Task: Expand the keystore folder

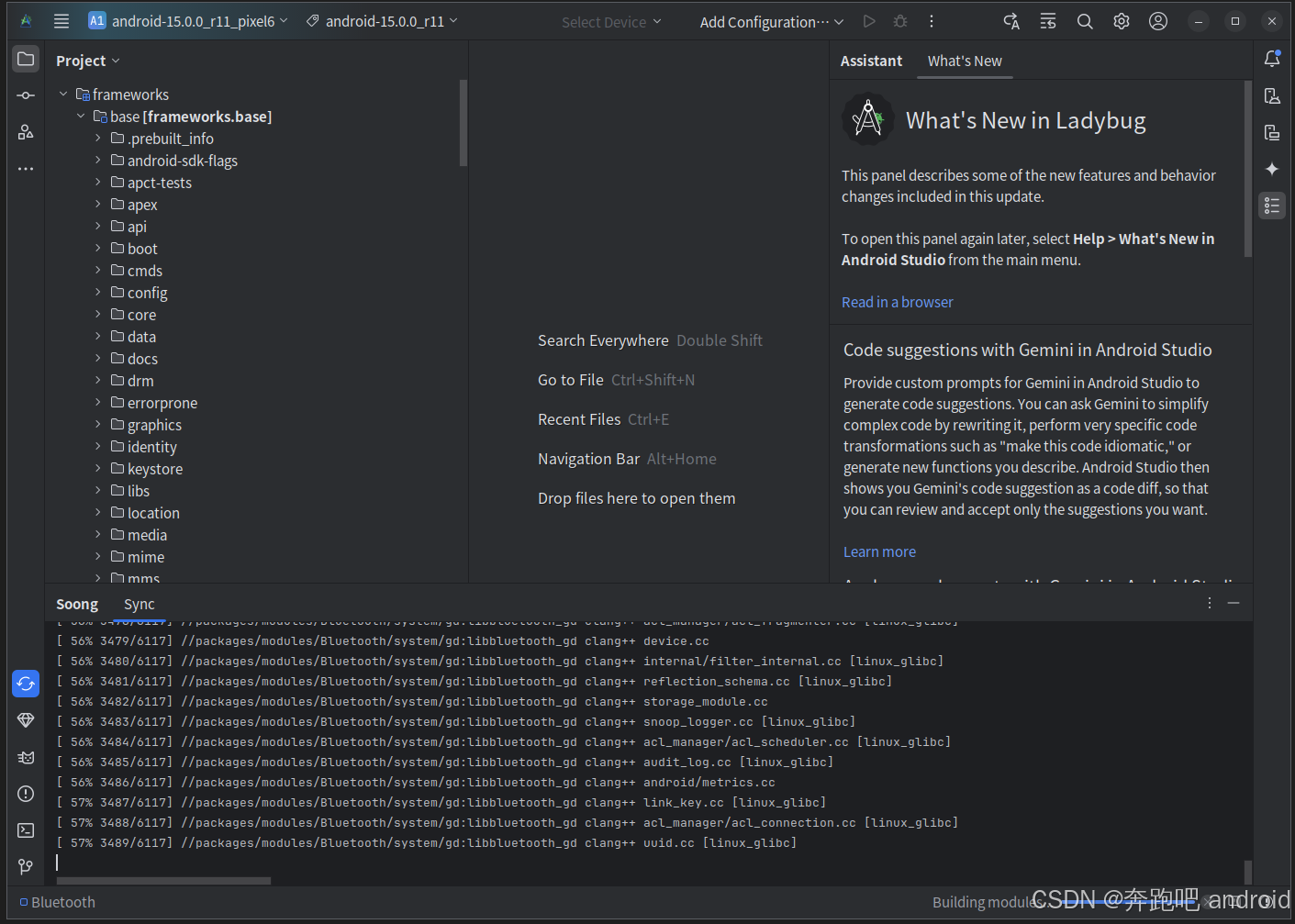Action: coord(98,468)
